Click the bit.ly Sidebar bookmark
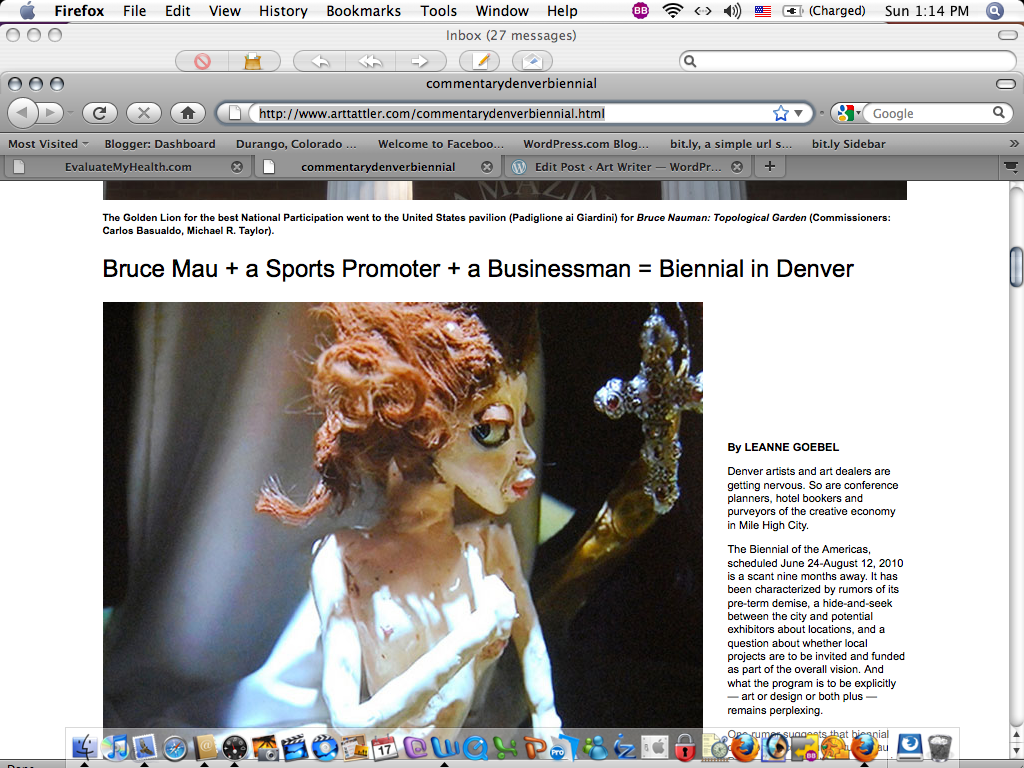The height and width of the screenshot is (768, 1024). click(848, 144)
